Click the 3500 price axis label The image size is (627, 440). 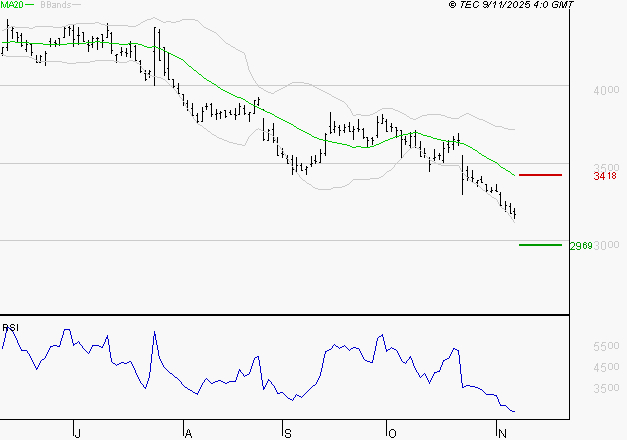606,167
